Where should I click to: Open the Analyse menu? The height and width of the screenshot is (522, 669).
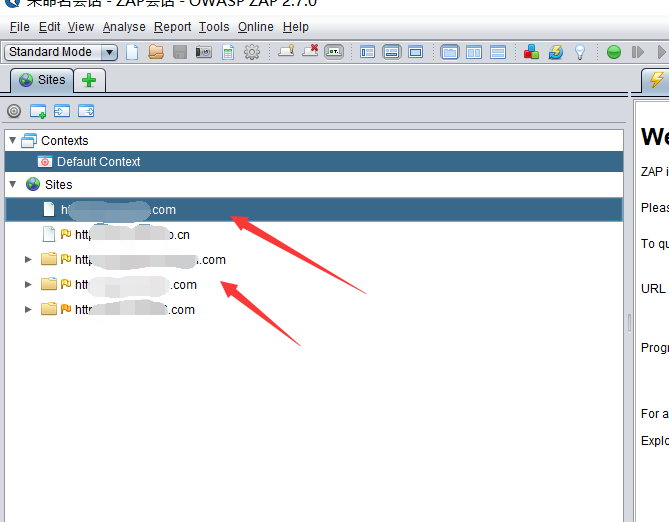point(124,27)
